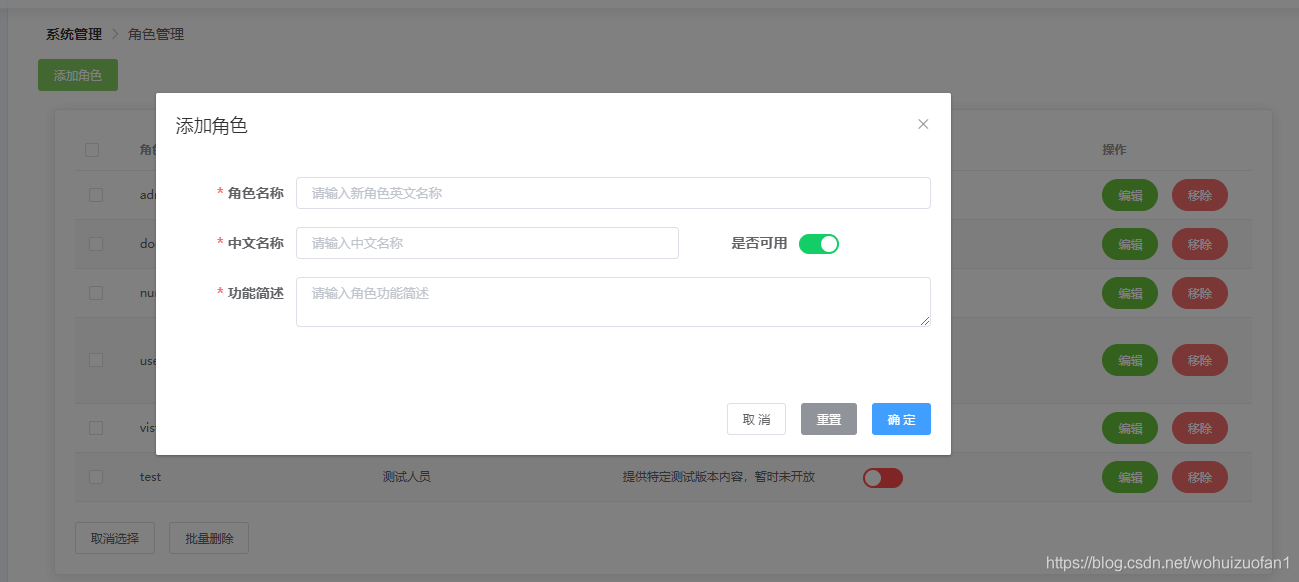Click the 批量删除 button
Screen dimensions: 1299x582
point(209,538)
